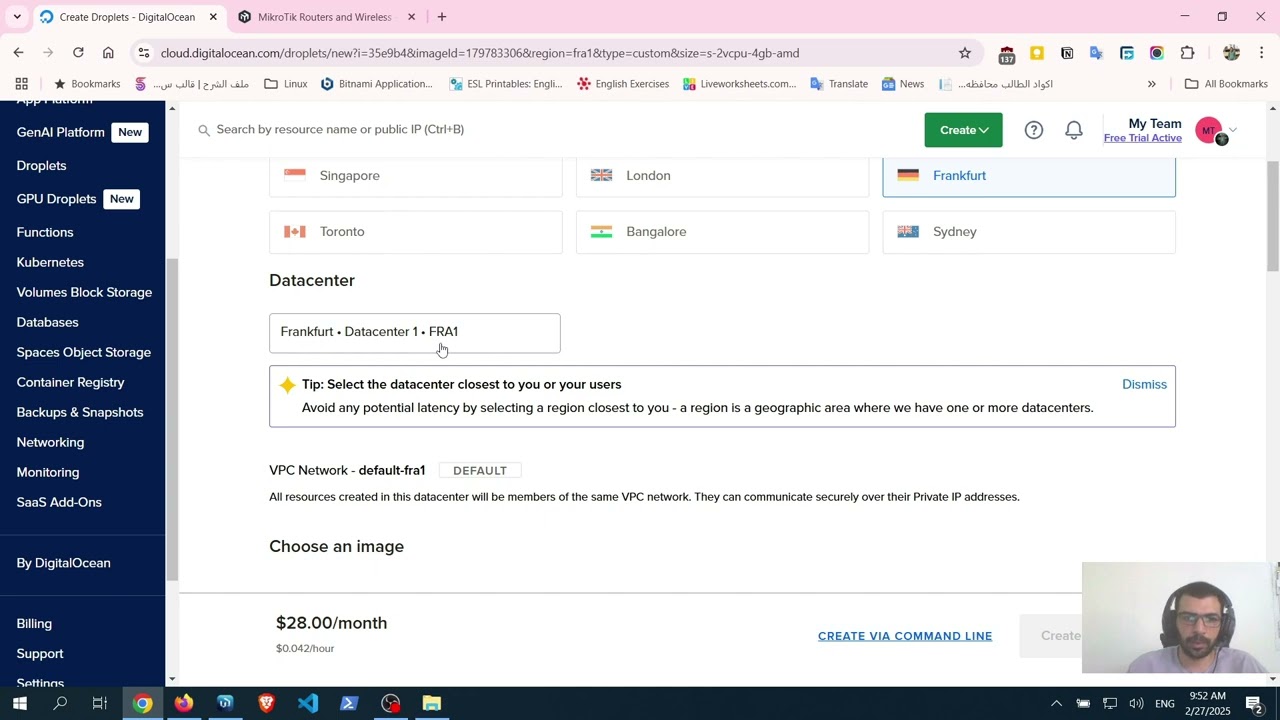Open the Linux bookmarks folder

pos(286,84)
